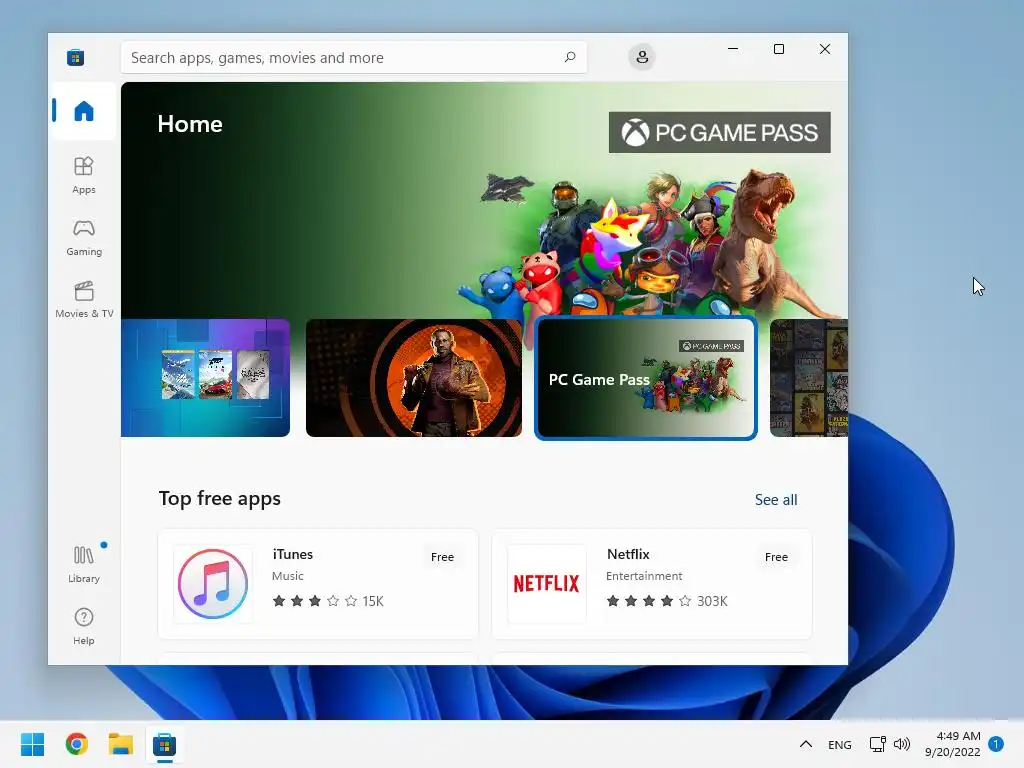Click Entertainment category under Netflix

[x=644, y=576]
